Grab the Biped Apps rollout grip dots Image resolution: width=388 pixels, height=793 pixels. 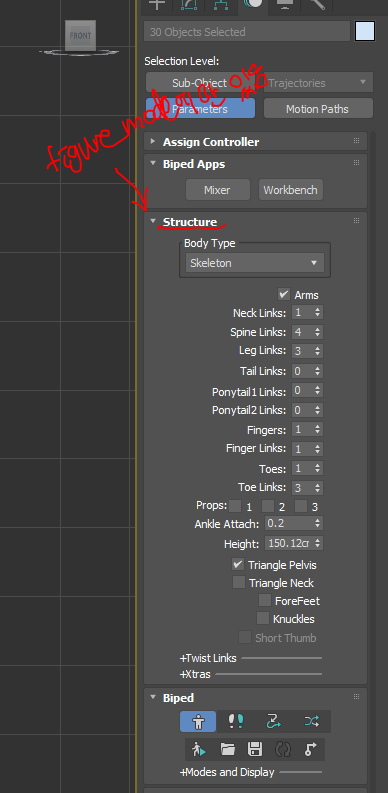coord(357,163)
